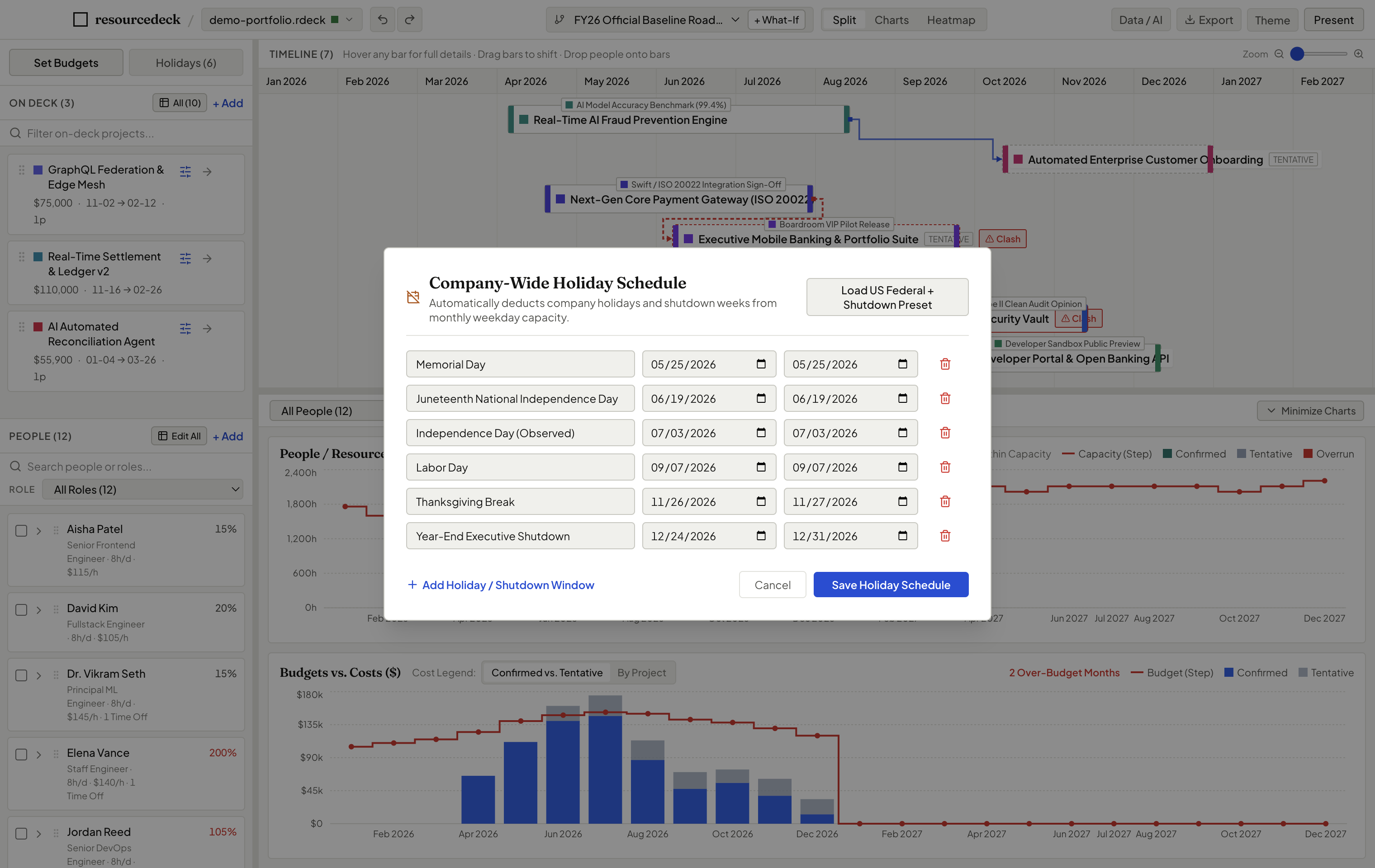This screenshot has width=1375, height=868.
Task: Click Cancel in the holiday dialog
Action: pos(773,585)
